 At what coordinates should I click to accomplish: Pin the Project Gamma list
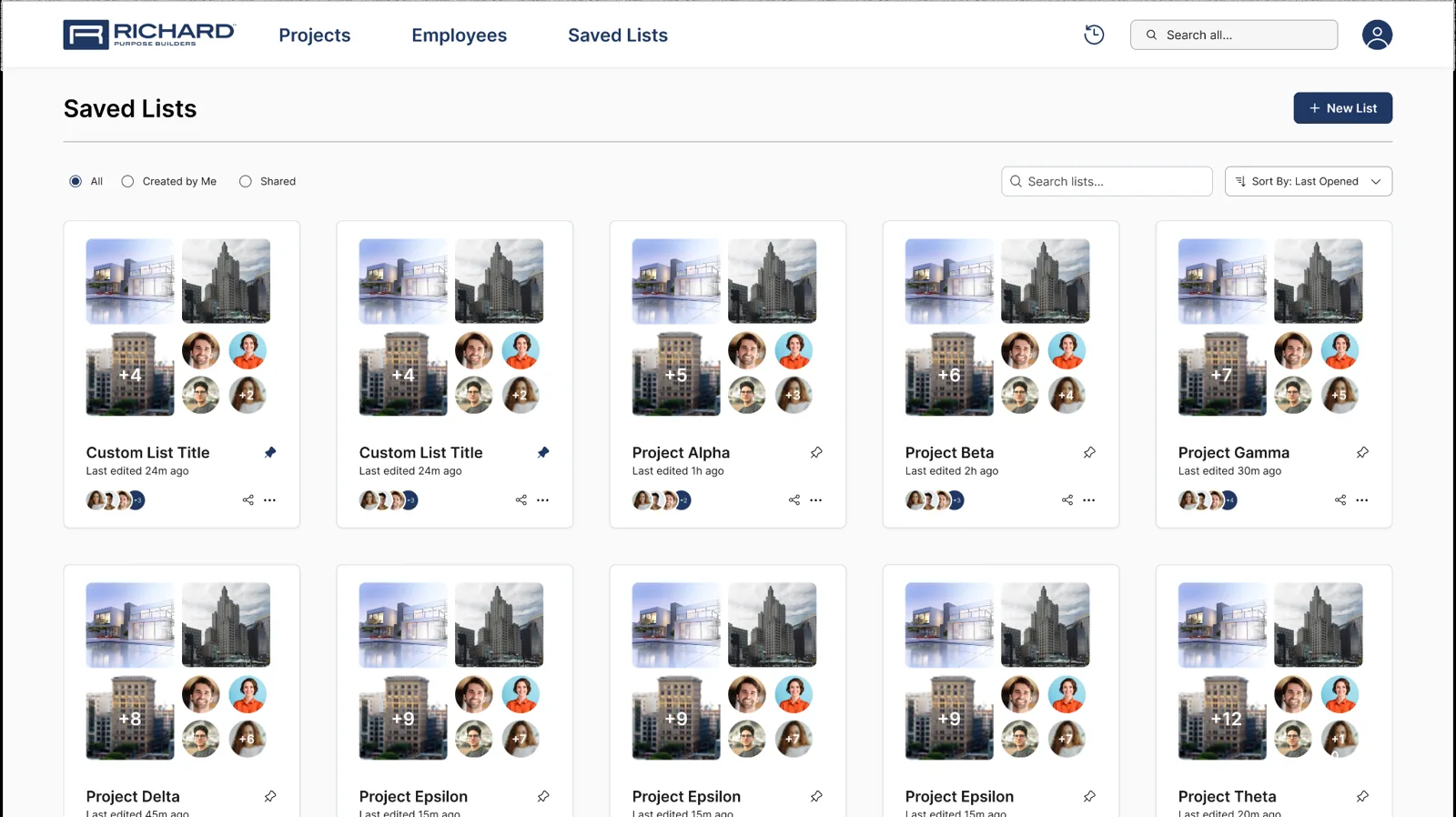1362,452
